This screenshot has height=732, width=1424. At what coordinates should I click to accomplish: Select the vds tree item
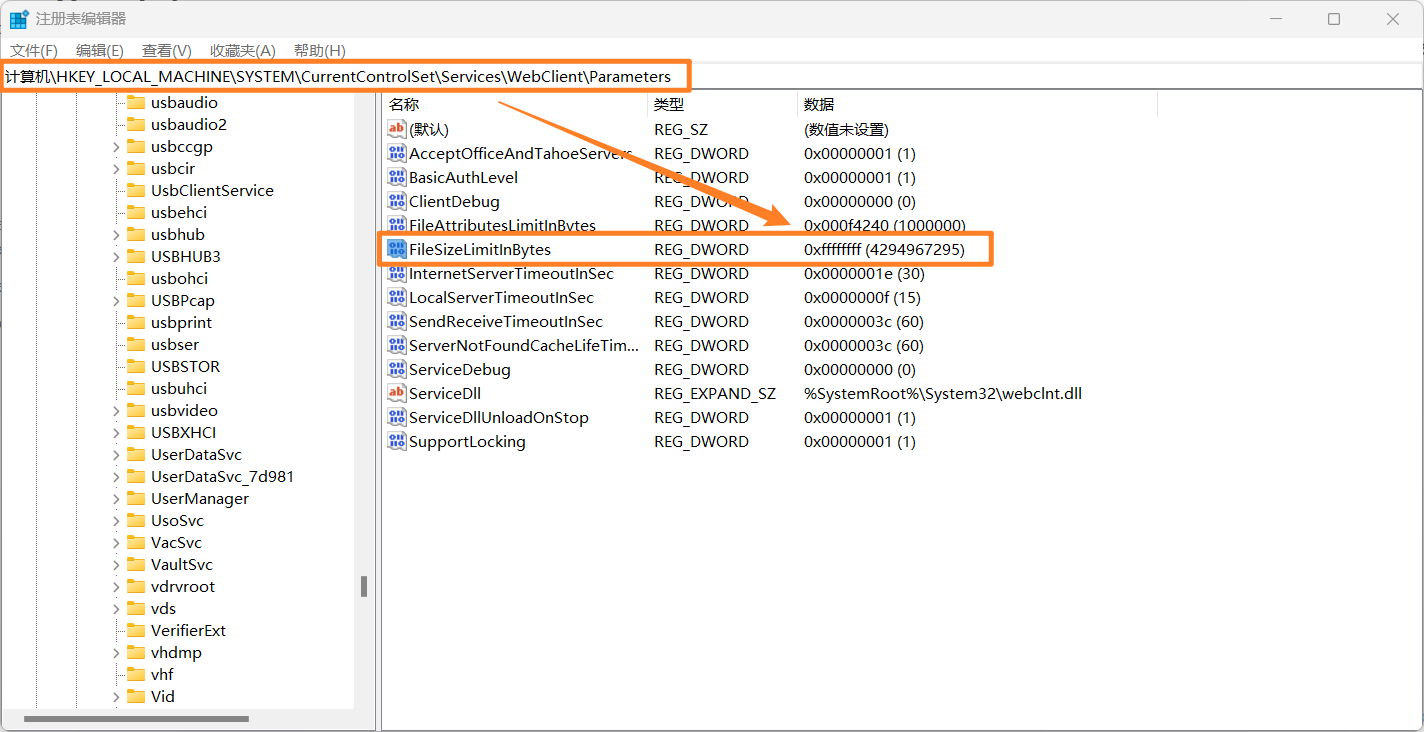(163, 608)
